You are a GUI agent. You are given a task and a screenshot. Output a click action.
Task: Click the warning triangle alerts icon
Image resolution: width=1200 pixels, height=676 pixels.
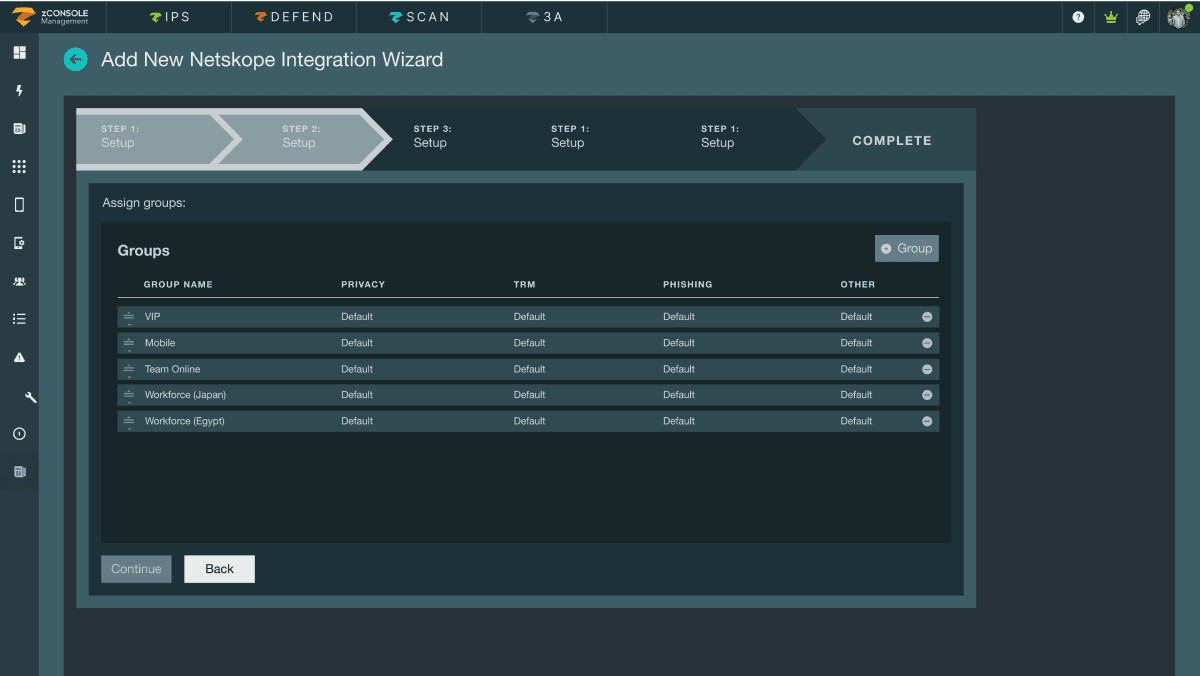tap(18, 357)
